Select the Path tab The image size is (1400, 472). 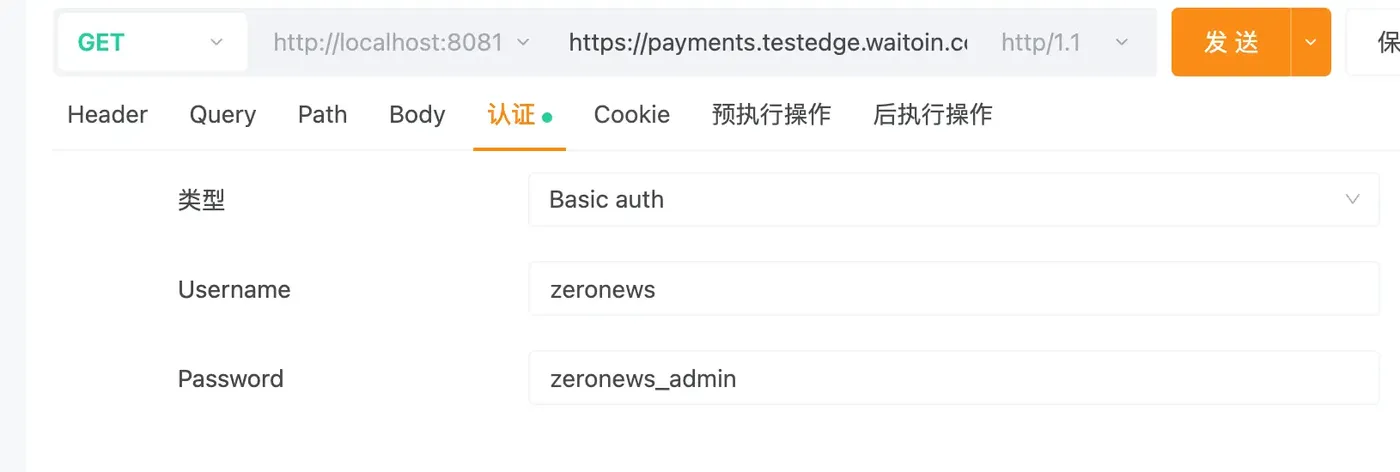pos(322,114)
